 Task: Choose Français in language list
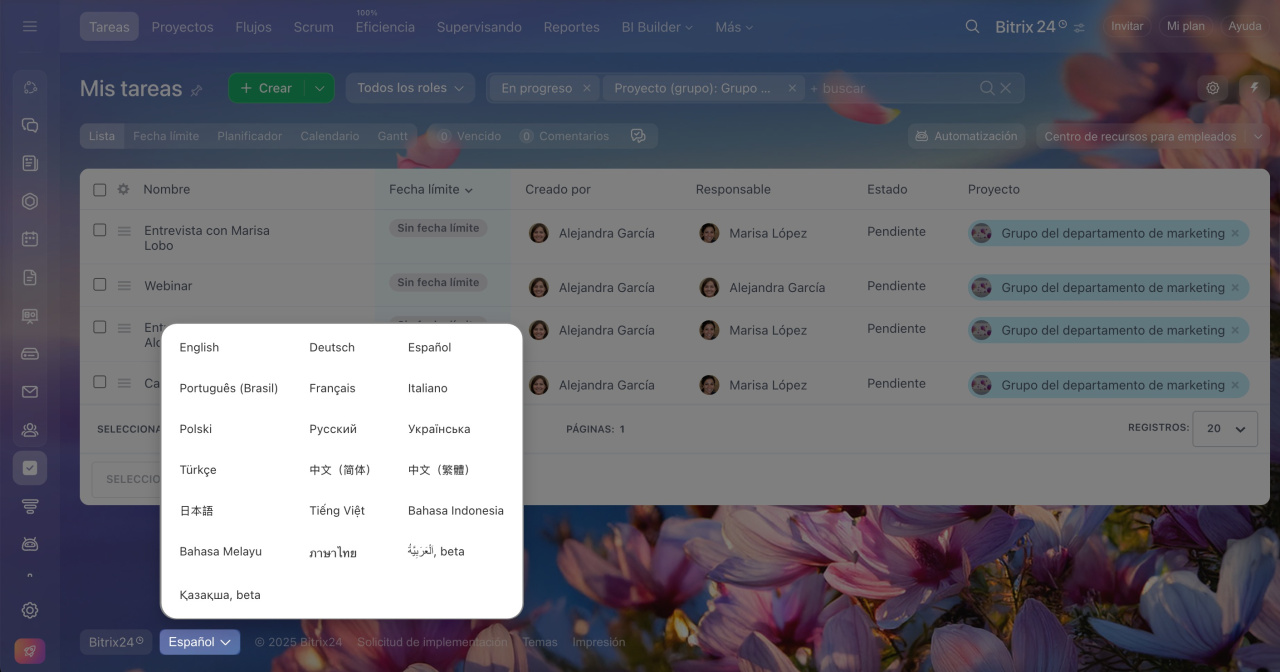pos(332,388)
